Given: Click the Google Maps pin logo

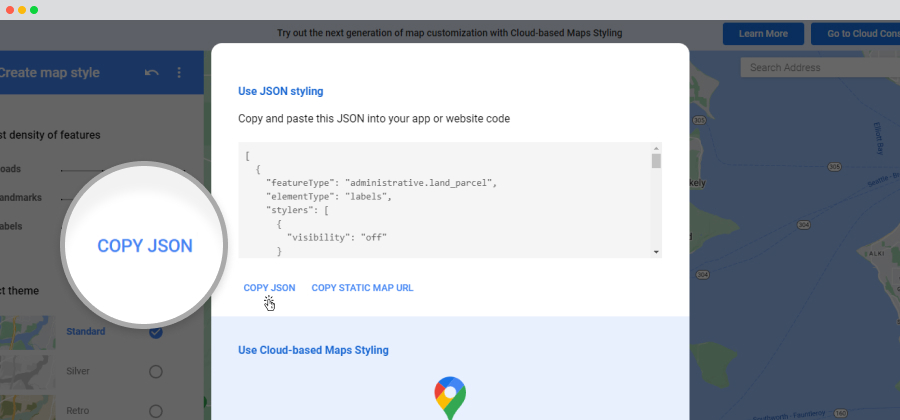Looking at the screenshot, I should [x=450, y=398].
